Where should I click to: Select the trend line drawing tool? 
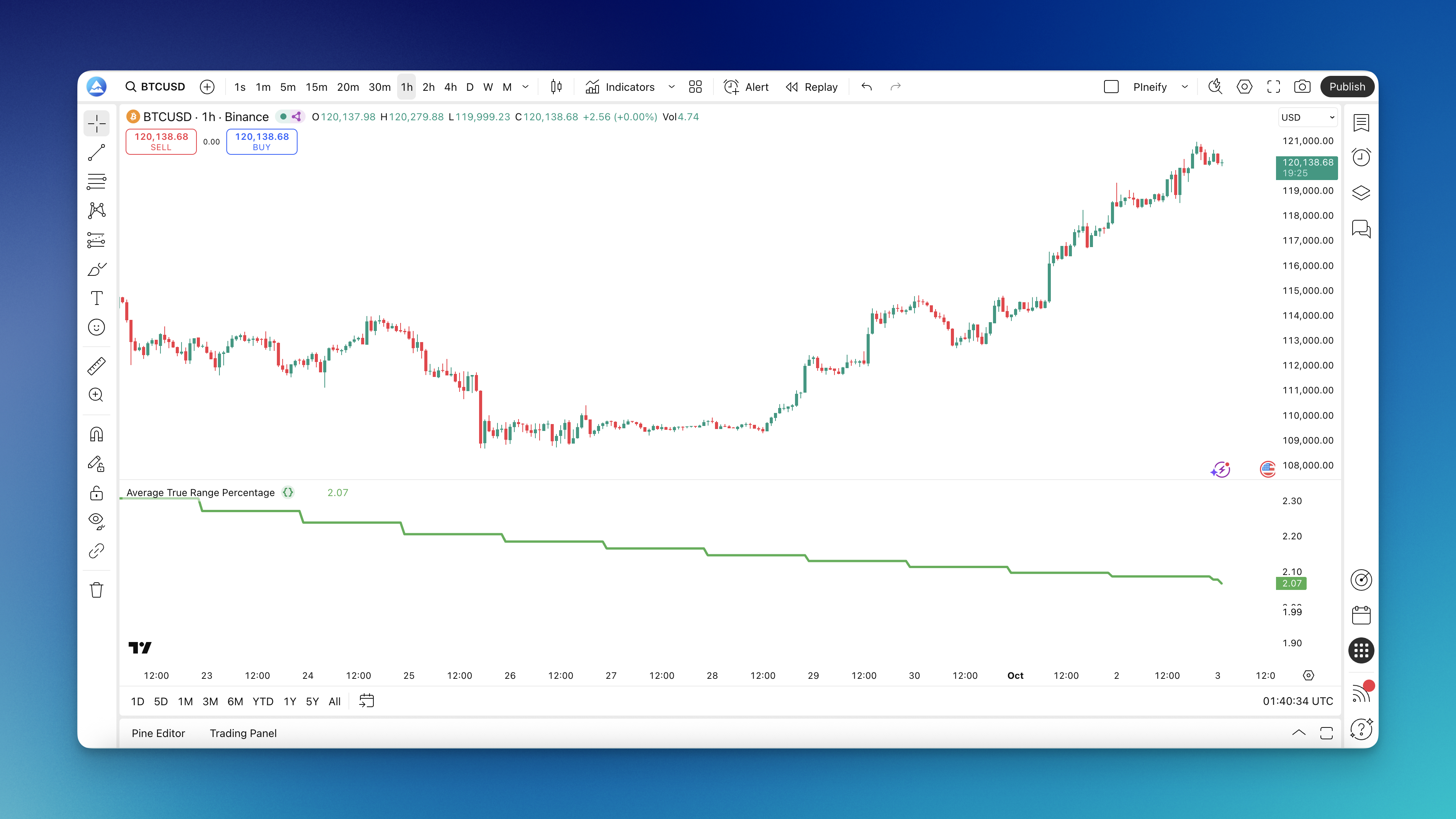tap(97, 152)
